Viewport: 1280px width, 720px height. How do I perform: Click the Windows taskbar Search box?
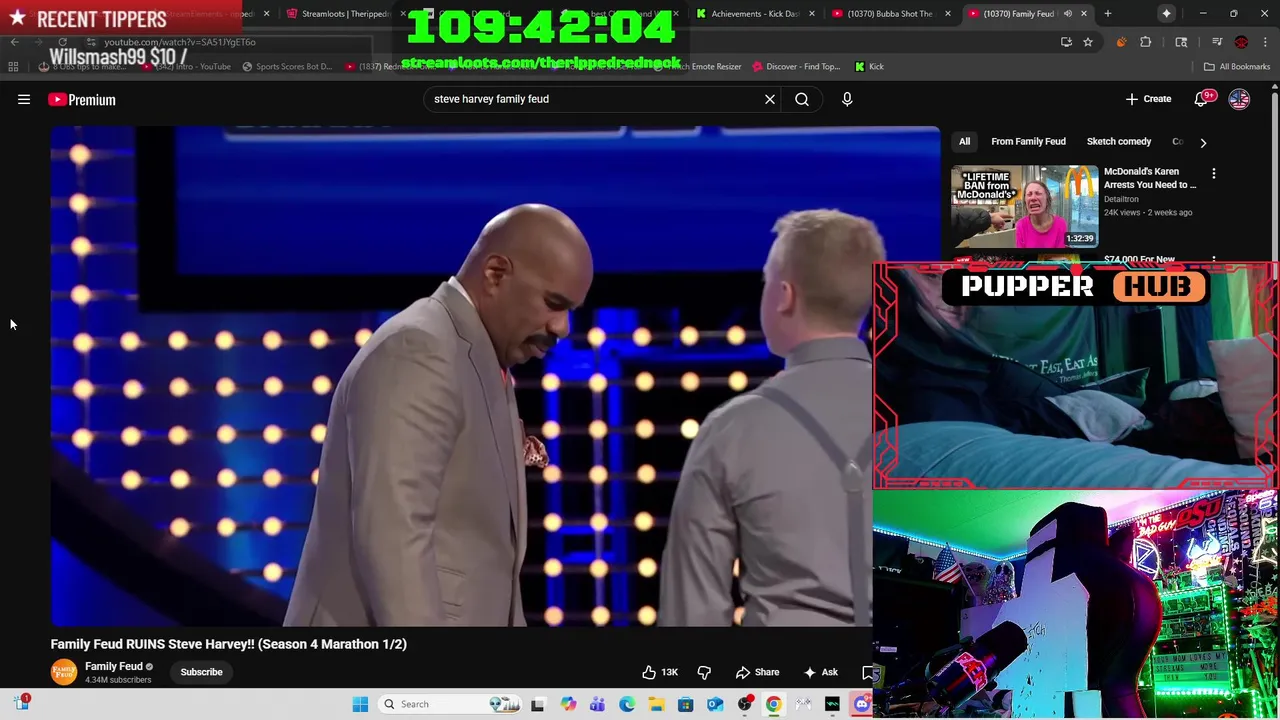pos(448,704)
